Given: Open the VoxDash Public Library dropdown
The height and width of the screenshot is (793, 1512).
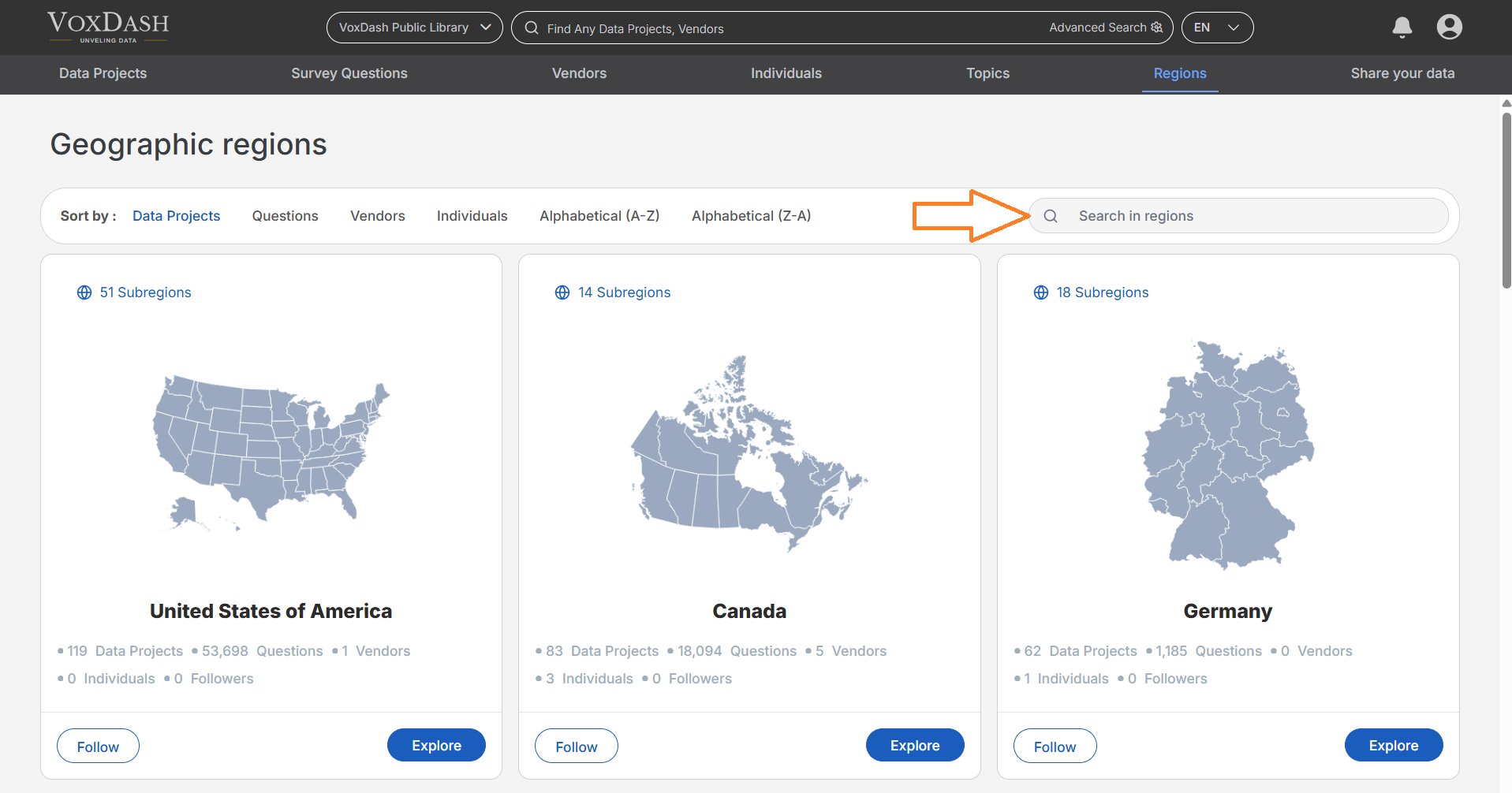Looking at the screenshot, I should point(414,27).
